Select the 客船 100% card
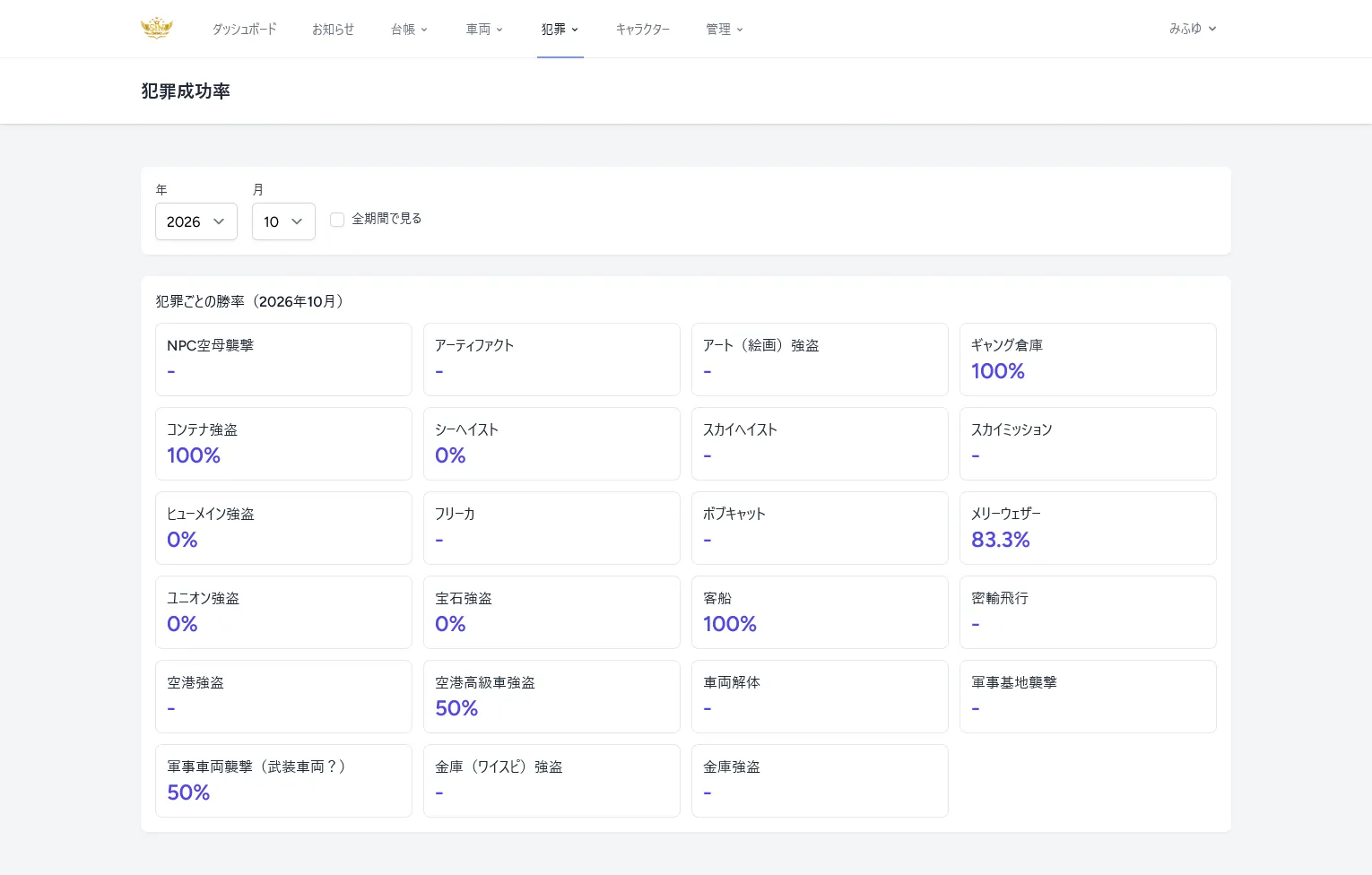The width and height of the screenshot is (1372, 875). pyautogui.click(x=820, y=612)
